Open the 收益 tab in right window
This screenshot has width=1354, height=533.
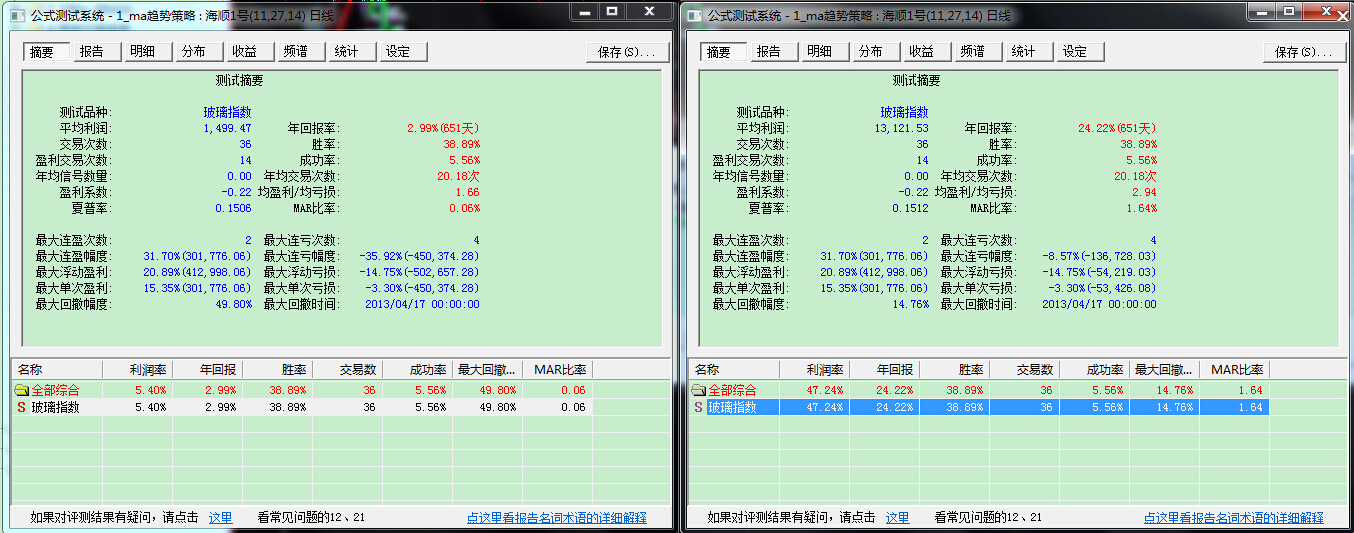(x=920, y=52)
